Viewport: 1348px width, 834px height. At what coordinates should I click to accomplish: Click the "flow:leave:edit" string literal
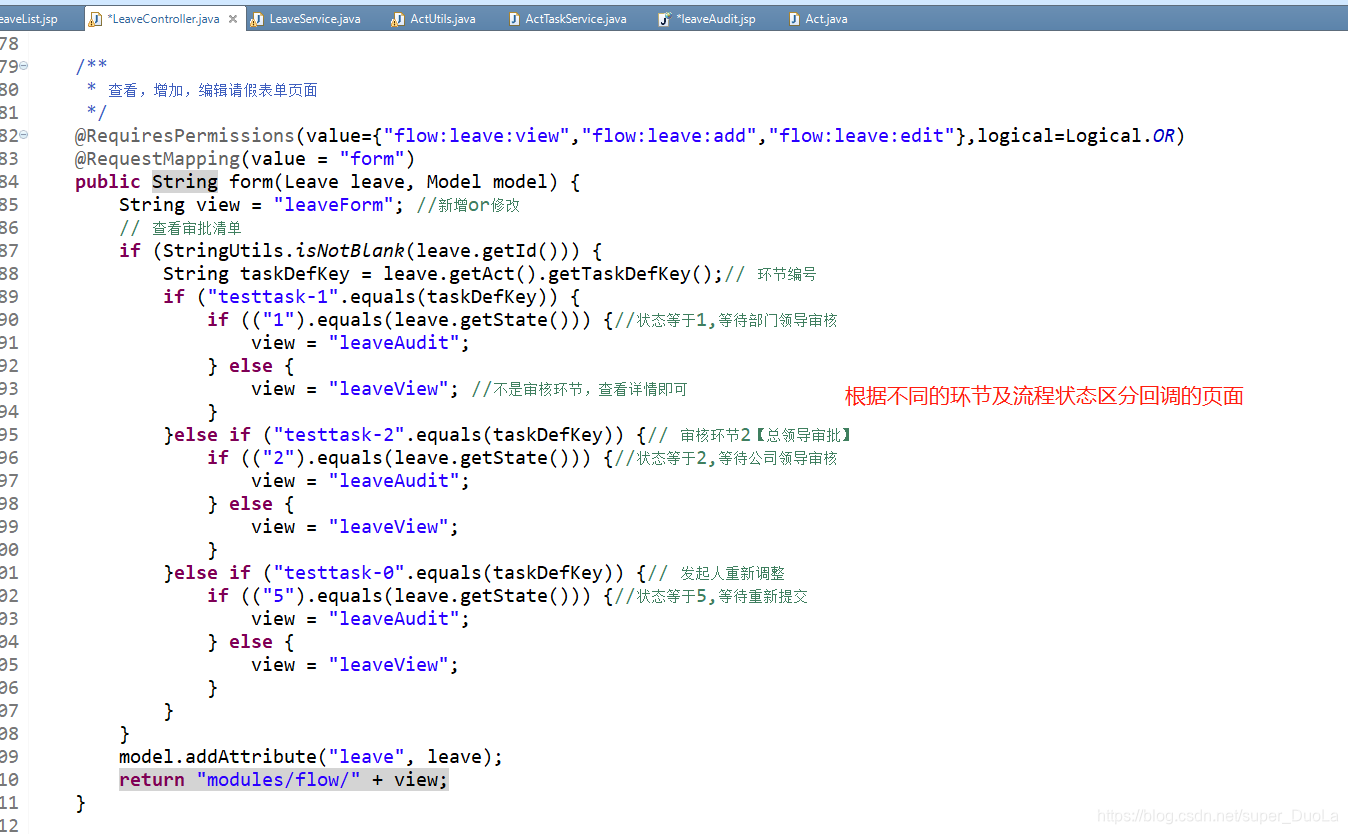point(863,135)
